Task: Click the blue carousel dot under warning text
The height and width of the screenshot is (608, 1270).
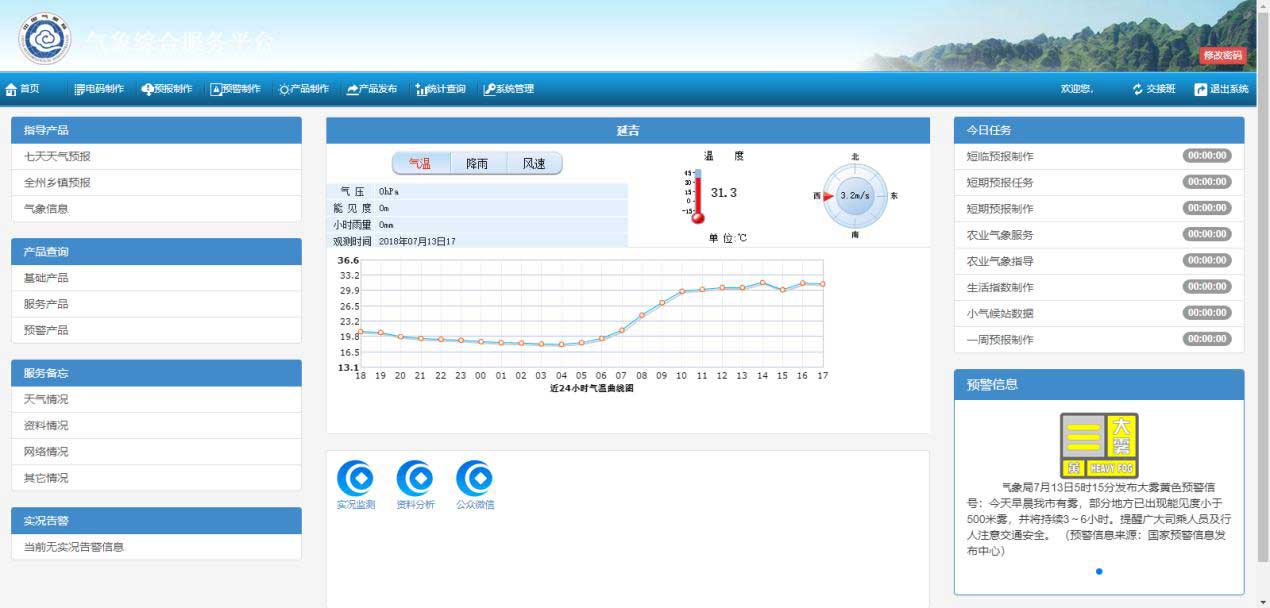Action: [x=1099, y=572]
